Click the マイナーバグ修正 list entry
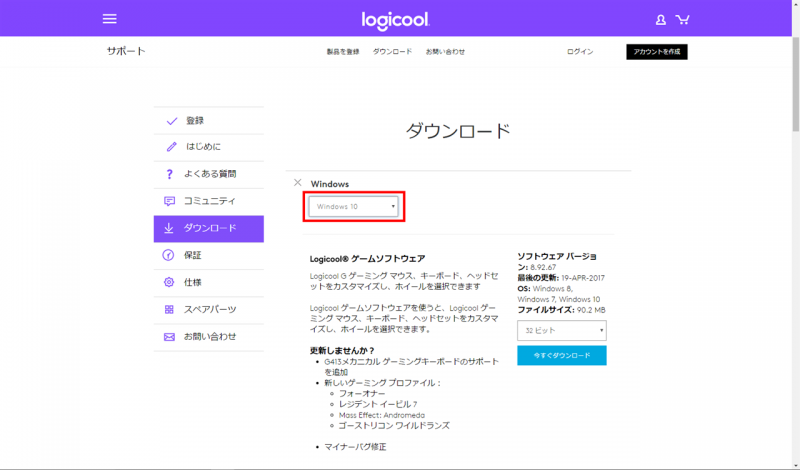The image size is (800, 470). (355, 447)
